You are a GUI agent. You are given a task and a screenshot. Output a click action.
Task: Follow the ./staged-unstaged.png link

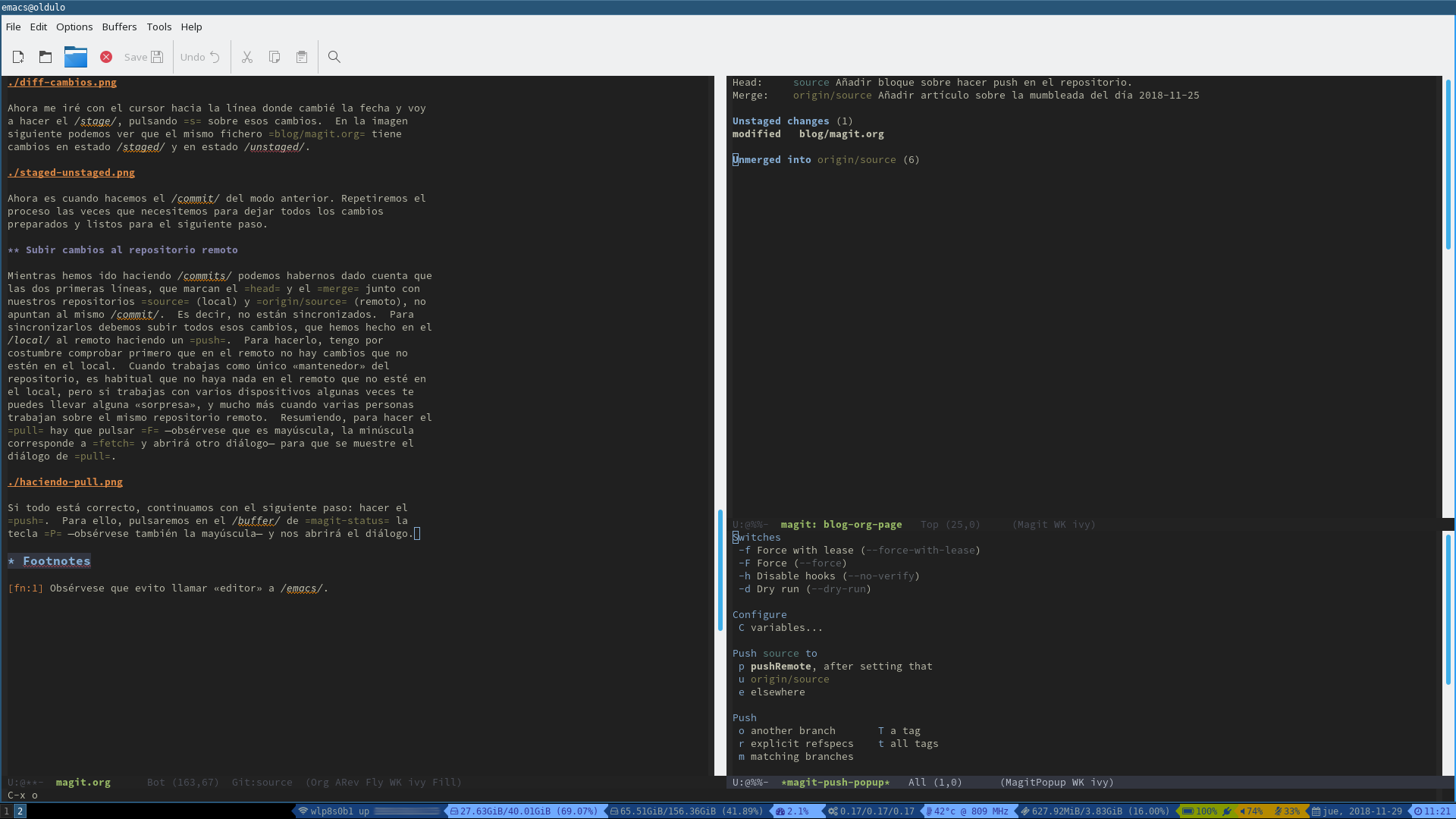click(71, 172)
